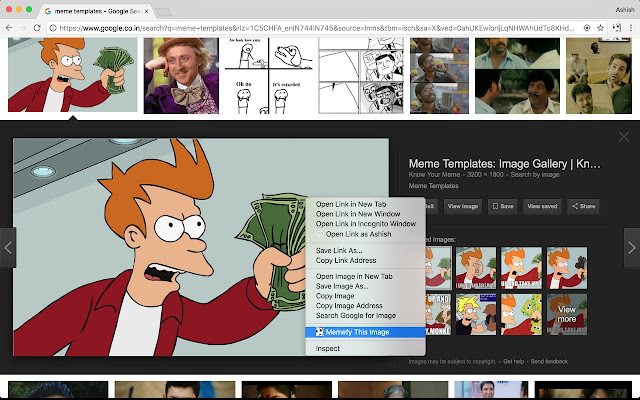
Task: Click the address bar URL field
Action: coord(316,28)
